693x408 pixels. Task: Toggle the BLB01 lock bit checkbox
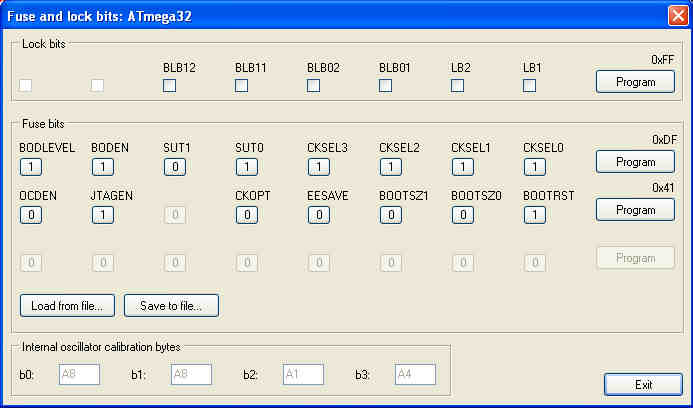click(x=385, y=85)
